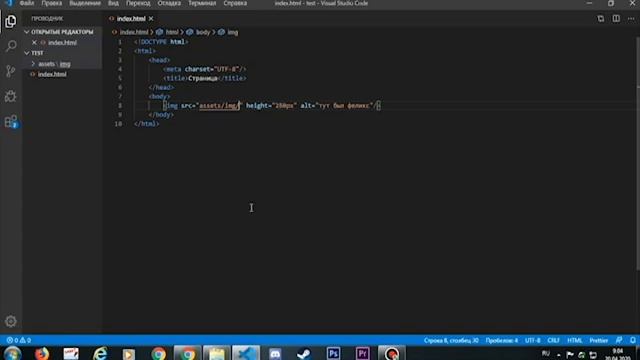The height and width of the screenshot is (360, 640).
Task: Launch Firefox from taskbar
Action: tap(42, 353)
